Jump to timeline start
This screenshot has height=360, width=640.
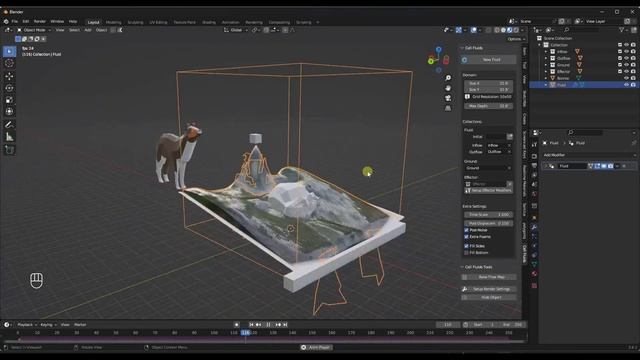[251, 324]
